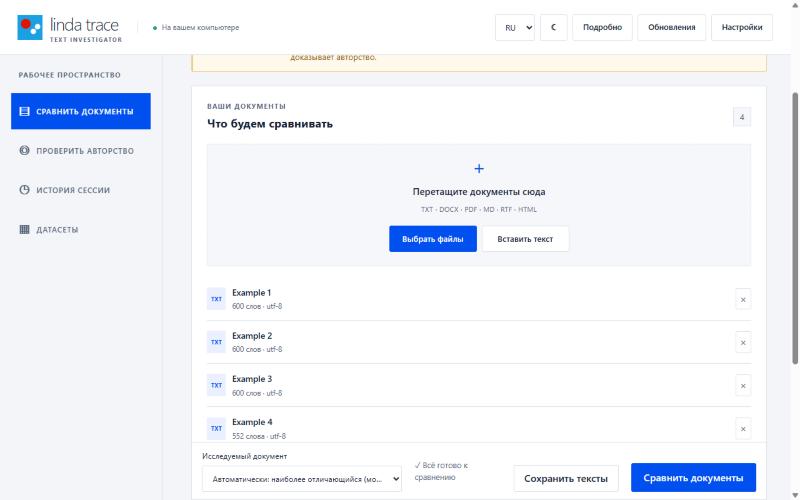Click Всё готово к сравнению status
This screenshot has width=800, height=500.
pyautogui.click(x=441, y=471)
